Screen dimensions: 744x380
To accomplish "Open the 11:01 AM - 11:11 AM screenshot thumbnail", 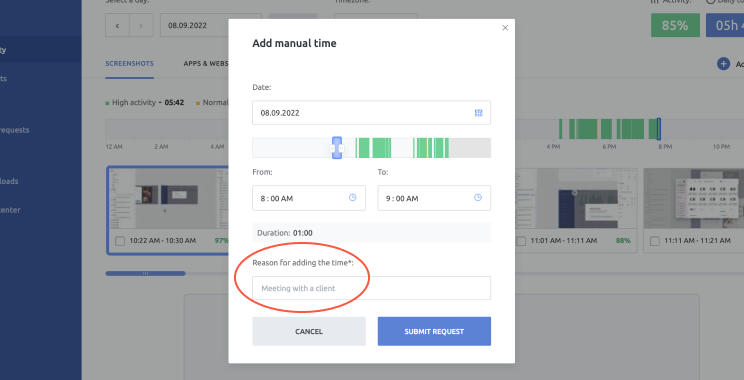I will (x=576, y=198).
